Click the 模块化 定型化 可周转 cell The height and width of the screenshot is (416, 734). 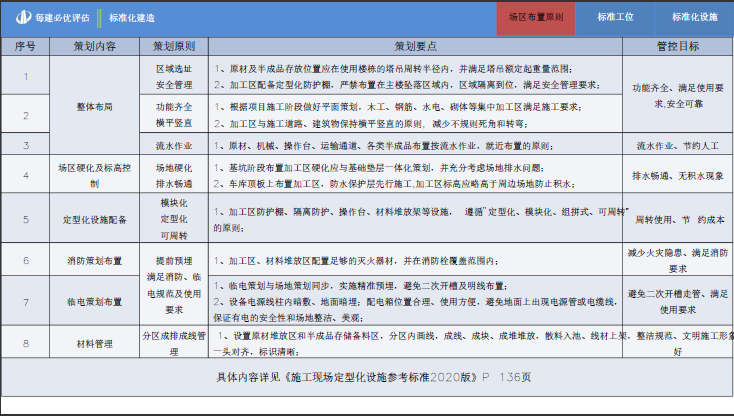coord(174,219)
